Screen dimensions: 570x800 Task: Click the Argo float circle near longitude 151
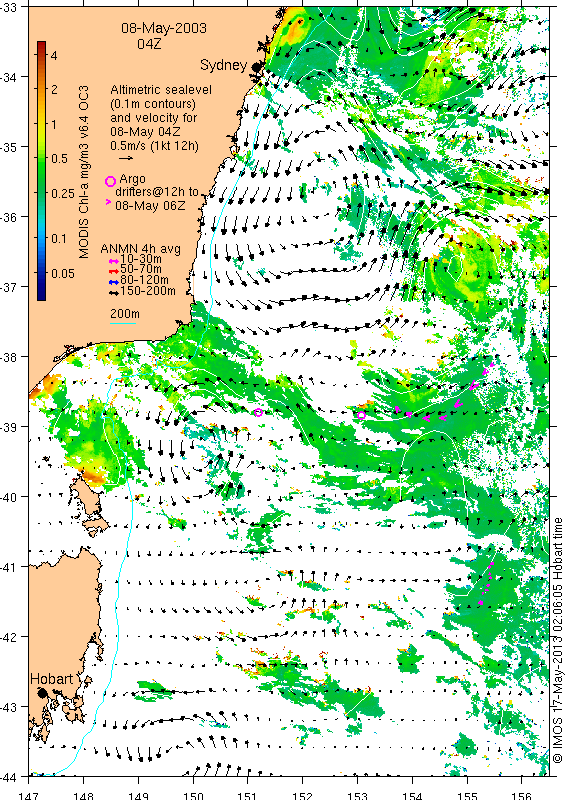[x=258, y=412]
